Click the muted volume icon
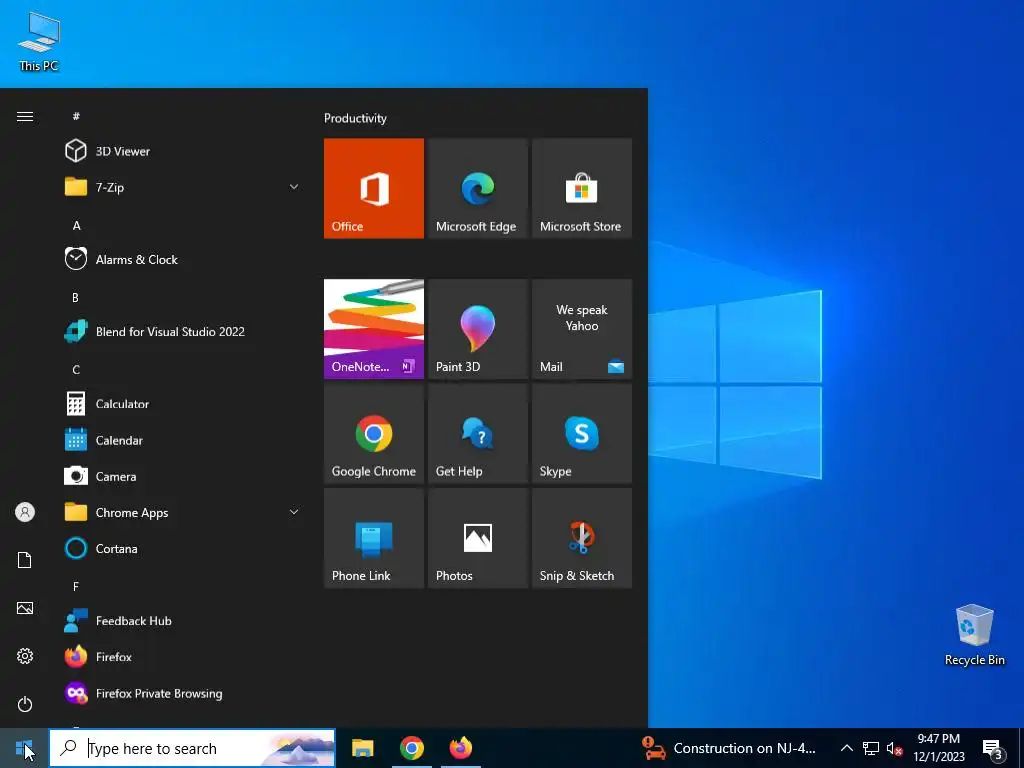Image resolution: width=1024 pixels, height=768 pixels. click(x=894, y=748)
